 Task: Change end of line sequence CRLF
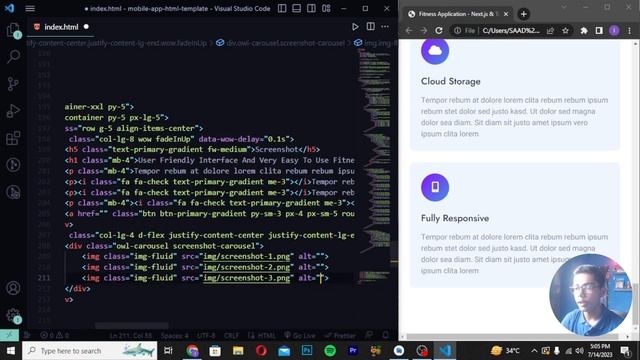tap(231, 336)
